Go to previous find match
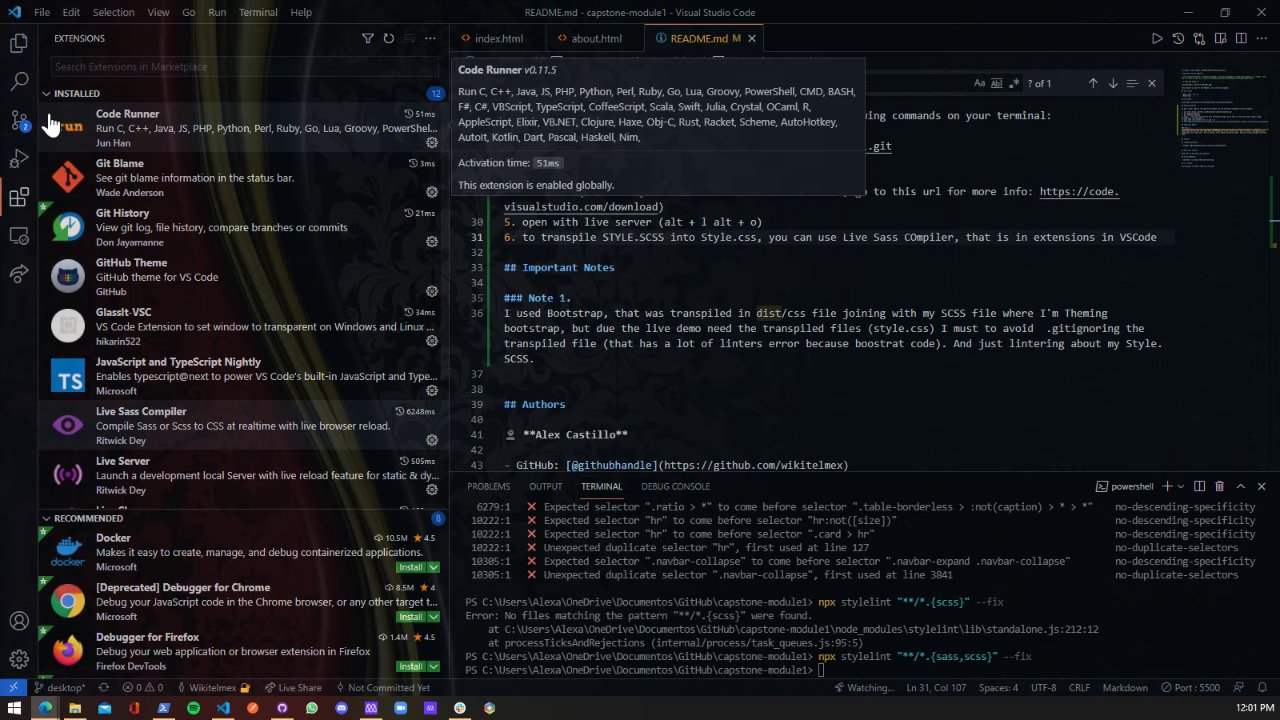Image resolution: width=1280 pixels, height=720 pixels. (1093, 83)
